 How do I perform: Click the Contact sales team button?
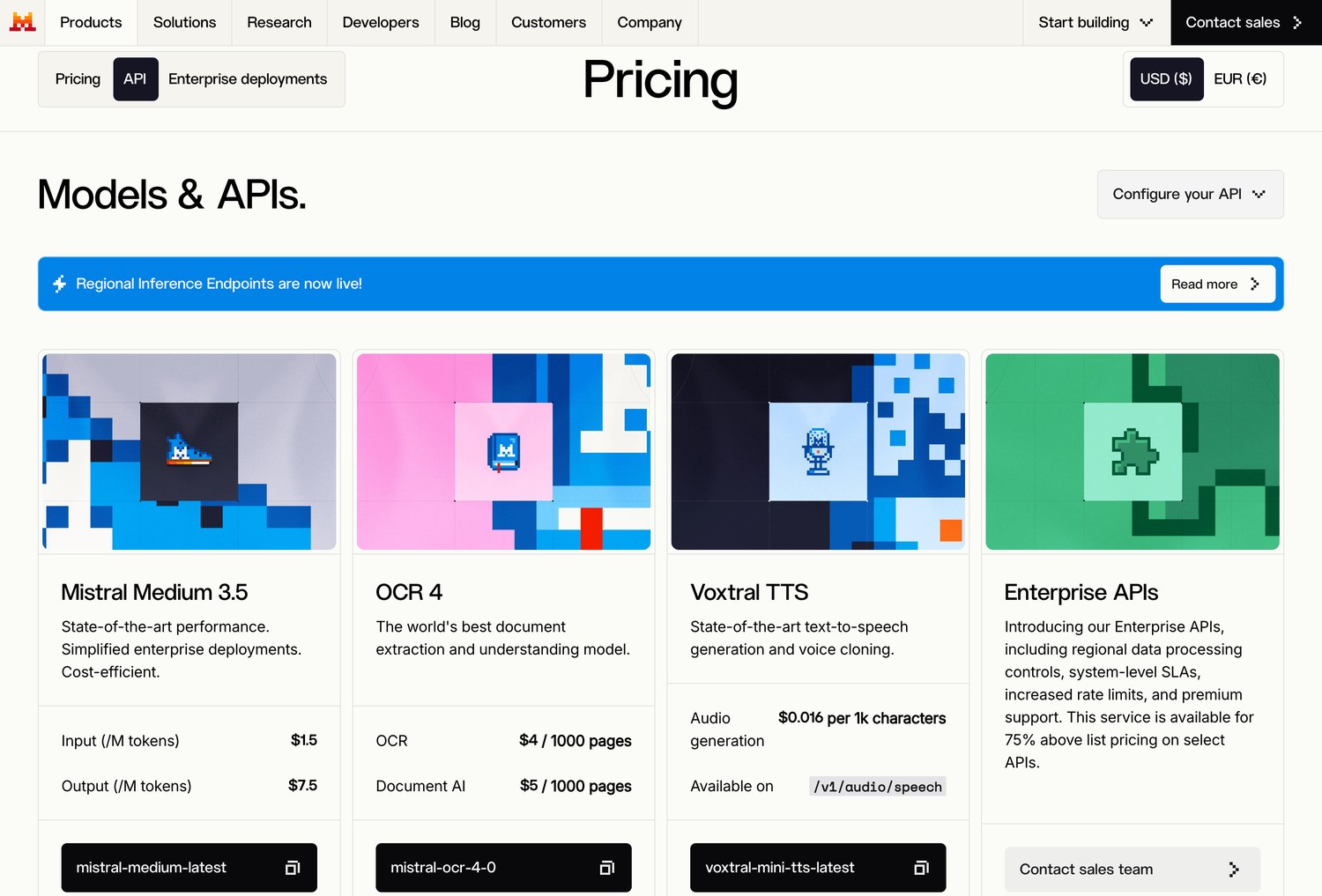coord(1132,870)
